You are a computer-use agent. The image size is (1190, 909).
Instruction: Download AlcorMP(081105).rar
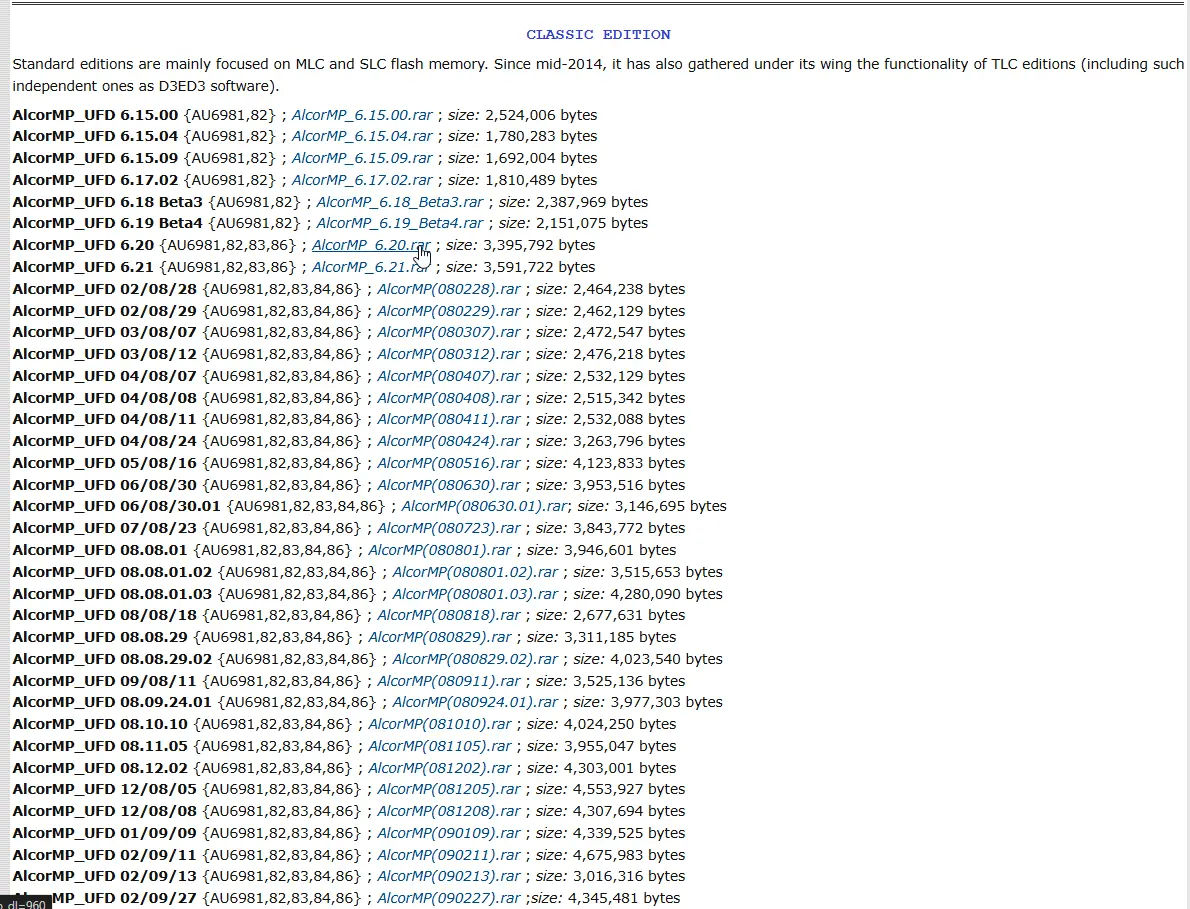tap(439, 747)
